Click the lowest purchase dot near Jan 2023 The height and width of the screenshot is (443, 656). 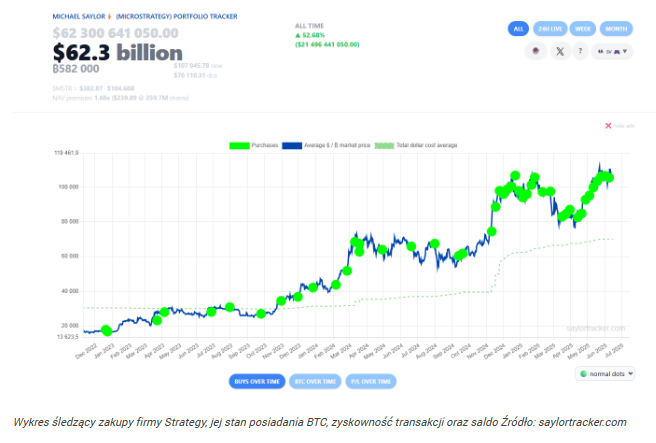pos(106,330)
